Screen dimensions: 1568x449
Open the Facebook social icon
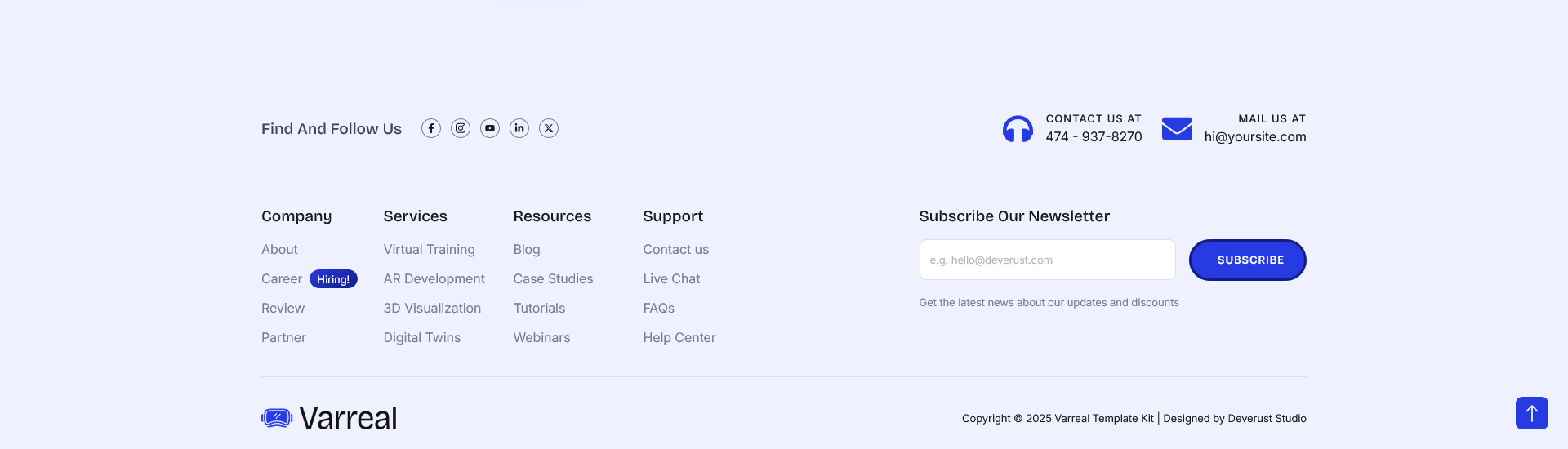tap(431, 128)
